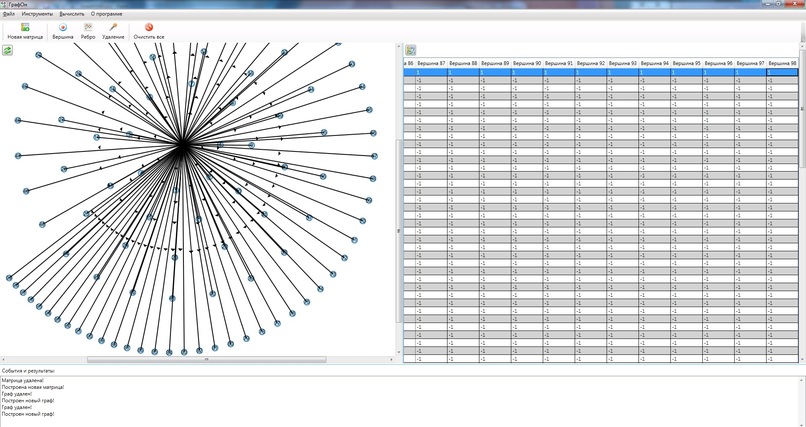Click Очистить все toolbar button

pyautogui.click(x=149, y=31)
